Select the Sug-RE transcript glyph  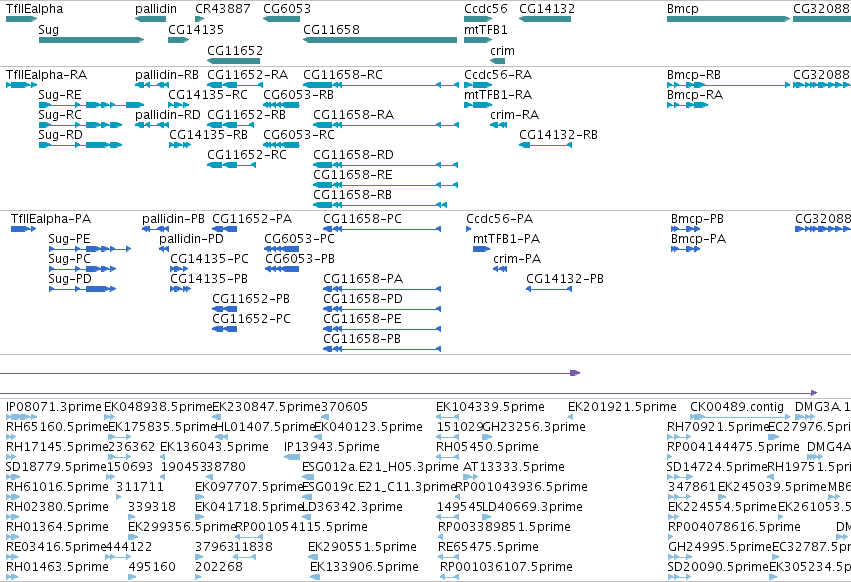[x=91, y=105]
